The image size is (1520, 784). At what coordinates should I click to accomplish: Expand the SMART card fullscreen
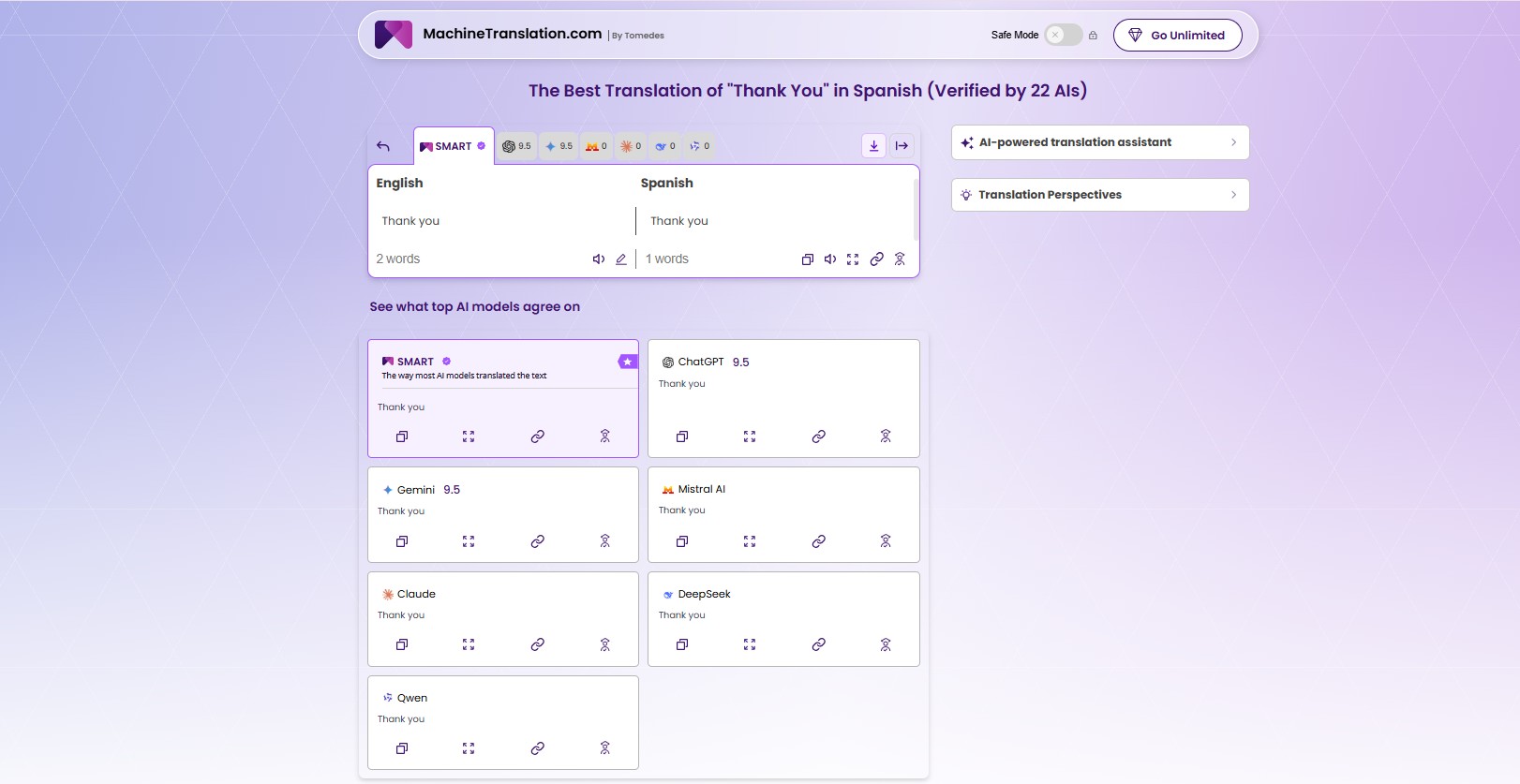point(469,436)
